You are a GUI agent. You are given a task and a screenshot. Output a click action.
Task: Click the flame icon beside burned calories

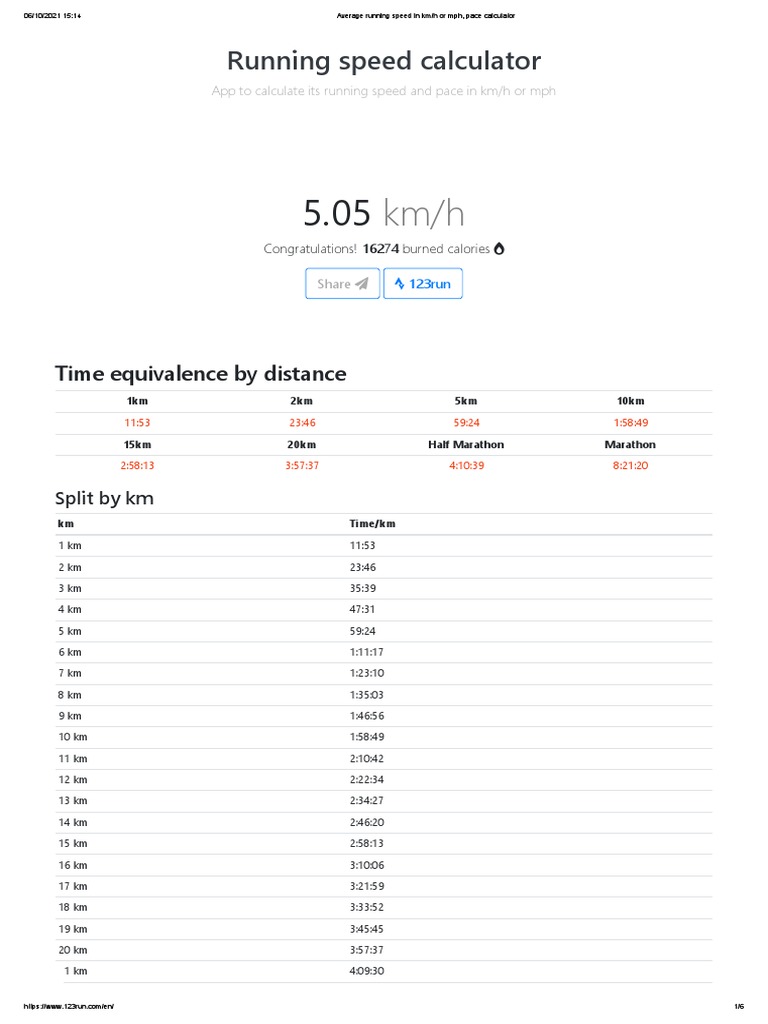[499, 249]
